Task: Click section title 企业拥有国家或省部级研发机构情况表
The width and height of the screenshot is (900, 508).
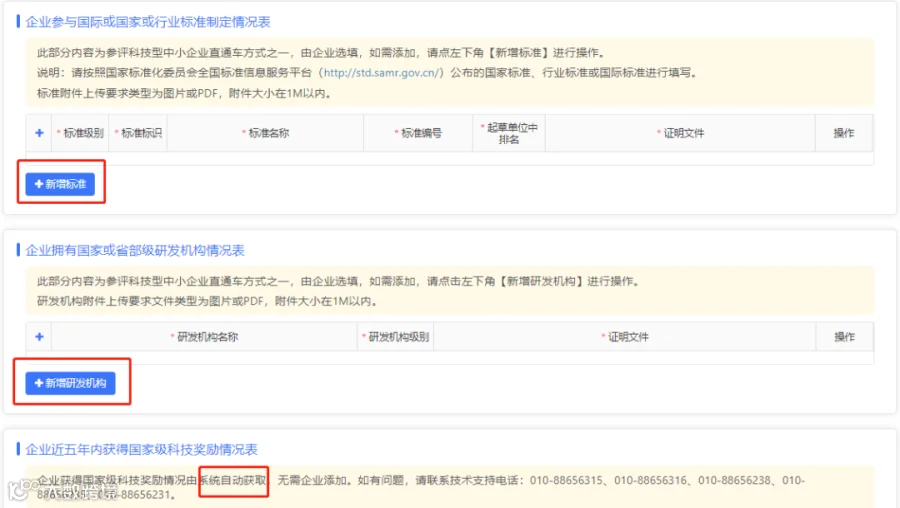Action: click(x=135, y=250)
